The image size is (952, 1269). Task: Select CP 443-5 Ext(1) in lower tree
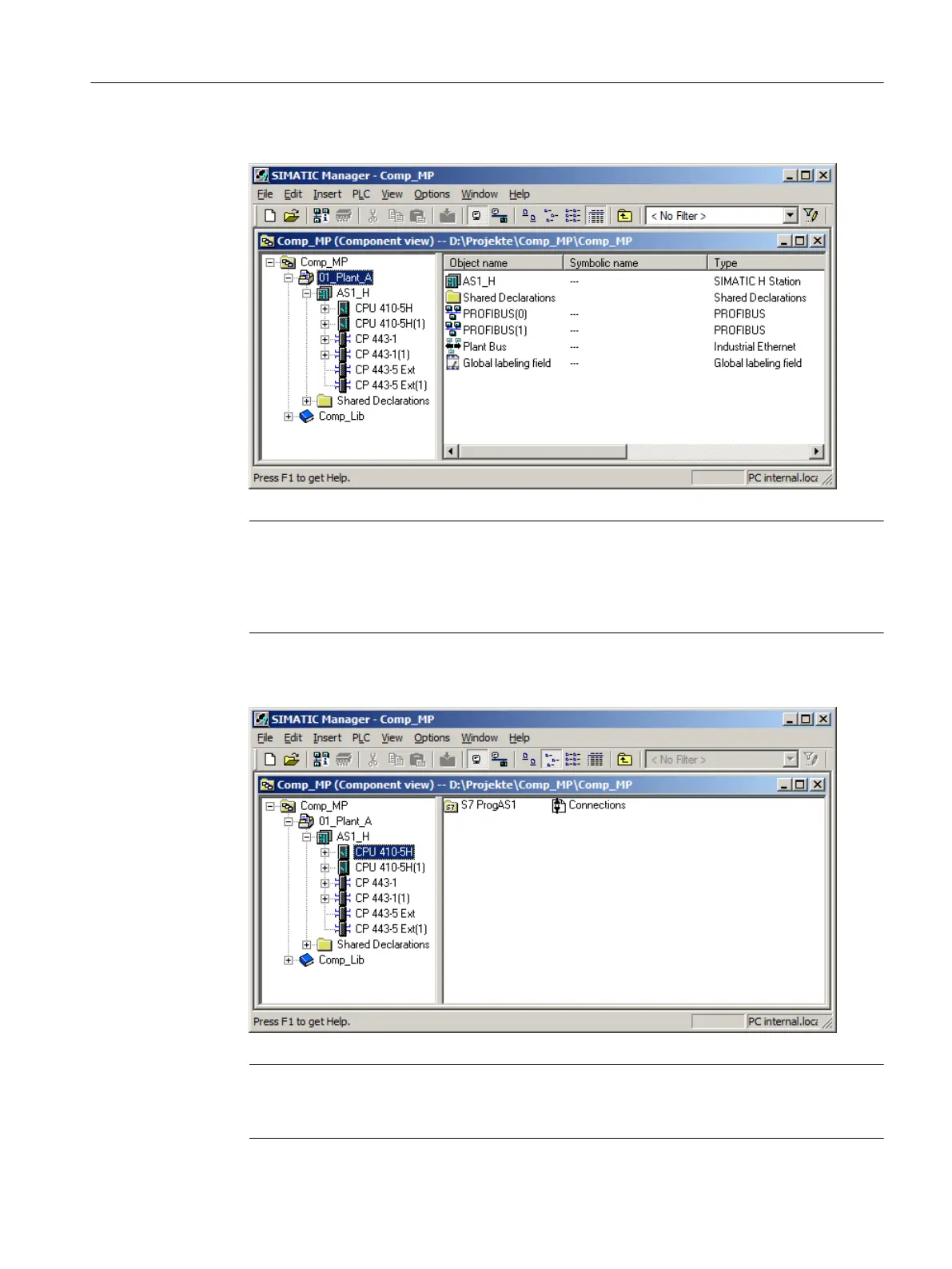click(391, 929)
